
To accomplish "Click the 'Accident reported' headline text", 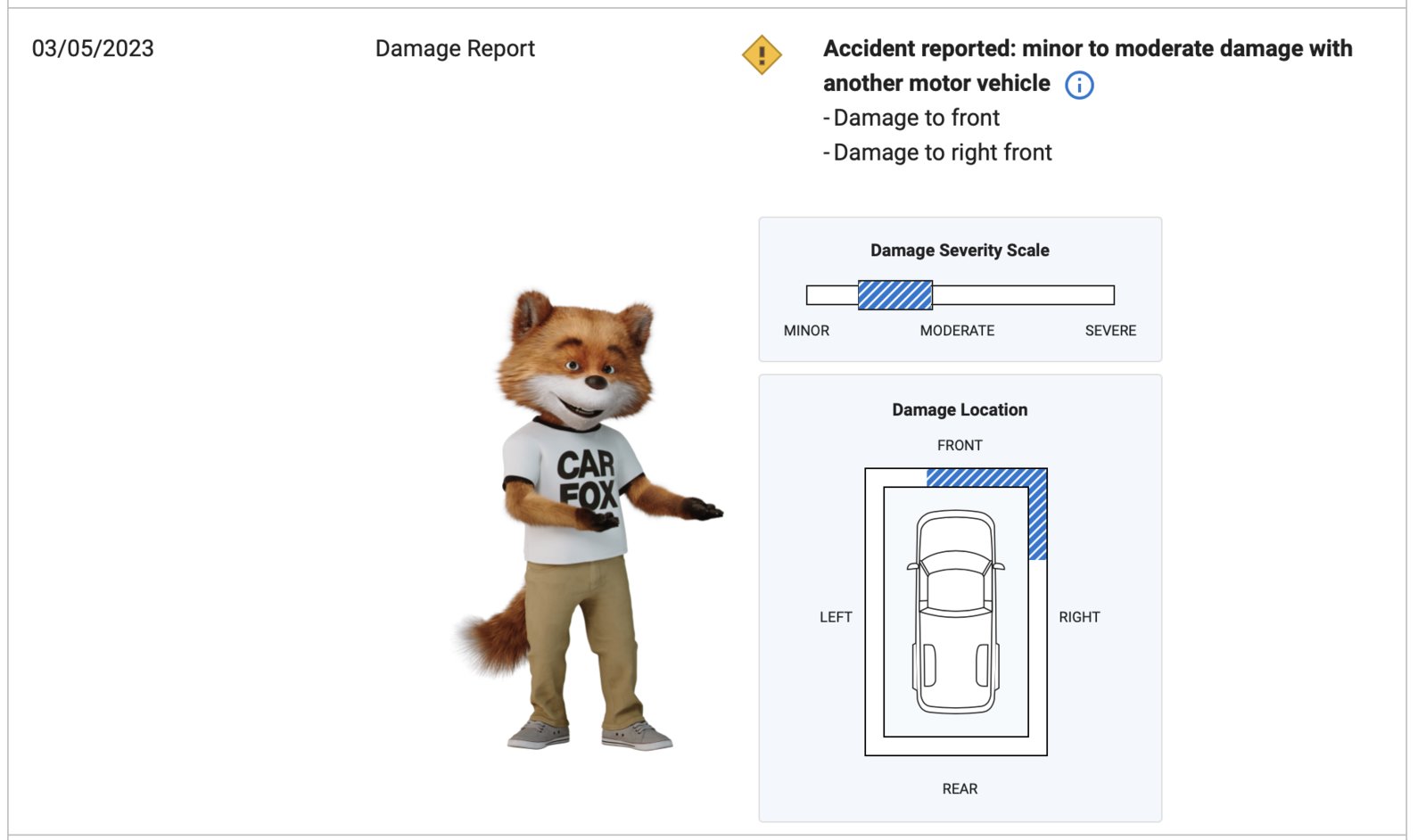I will 1087,65.
